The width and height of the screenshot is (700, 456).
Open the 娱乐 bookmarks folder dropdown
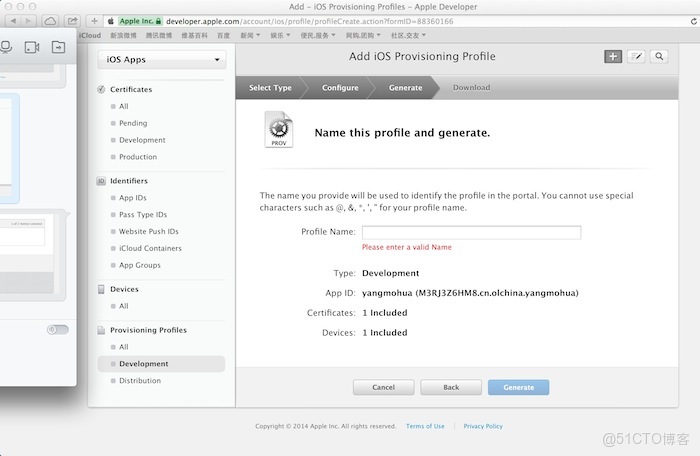click(280, 35)
